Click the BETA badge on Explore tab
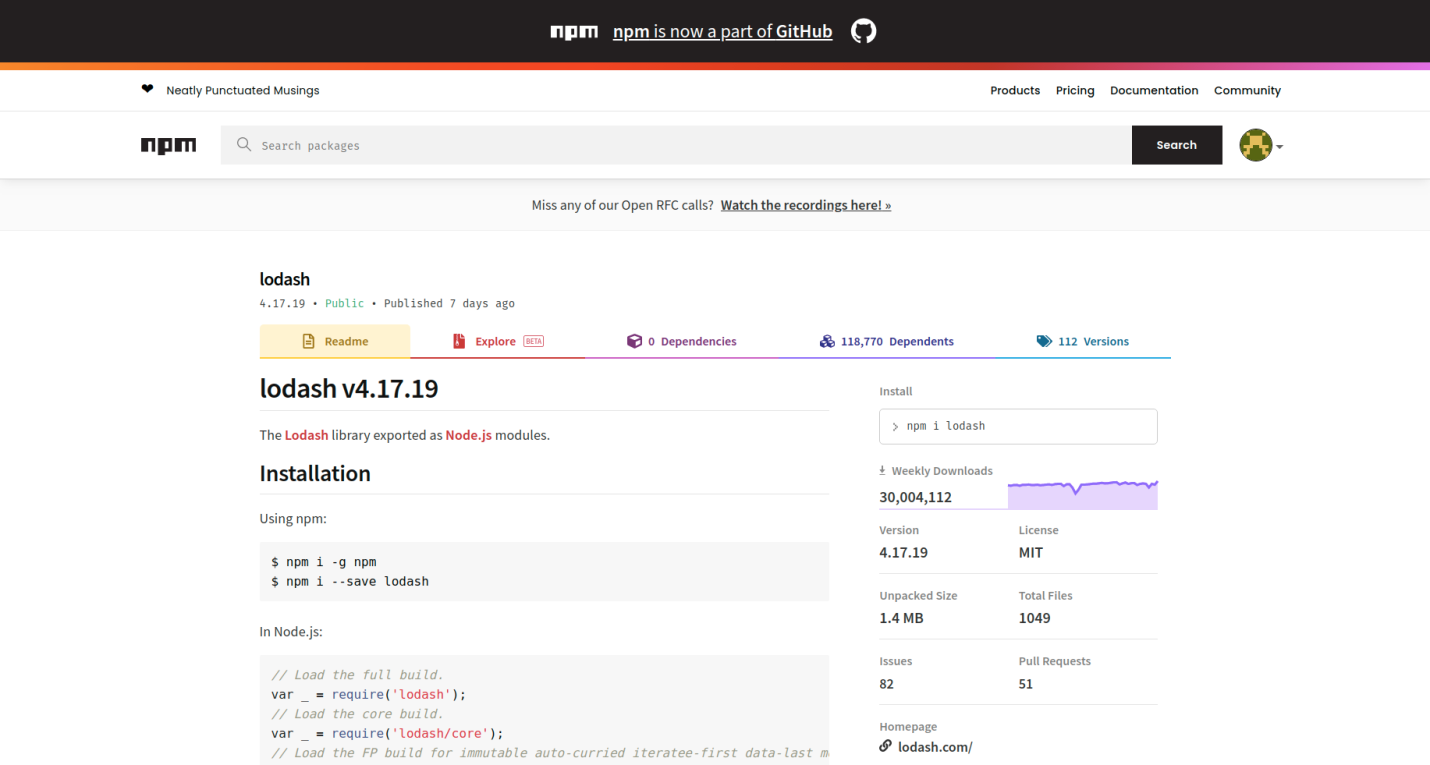 (534, 341)
